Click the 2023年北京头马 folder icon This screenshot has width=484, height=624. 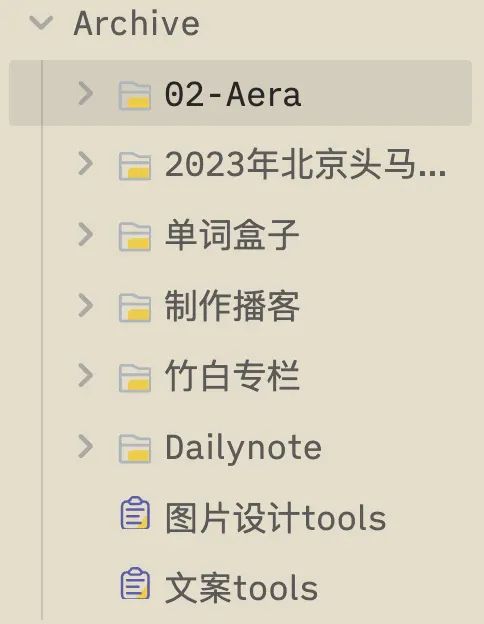tap(135, 166)
